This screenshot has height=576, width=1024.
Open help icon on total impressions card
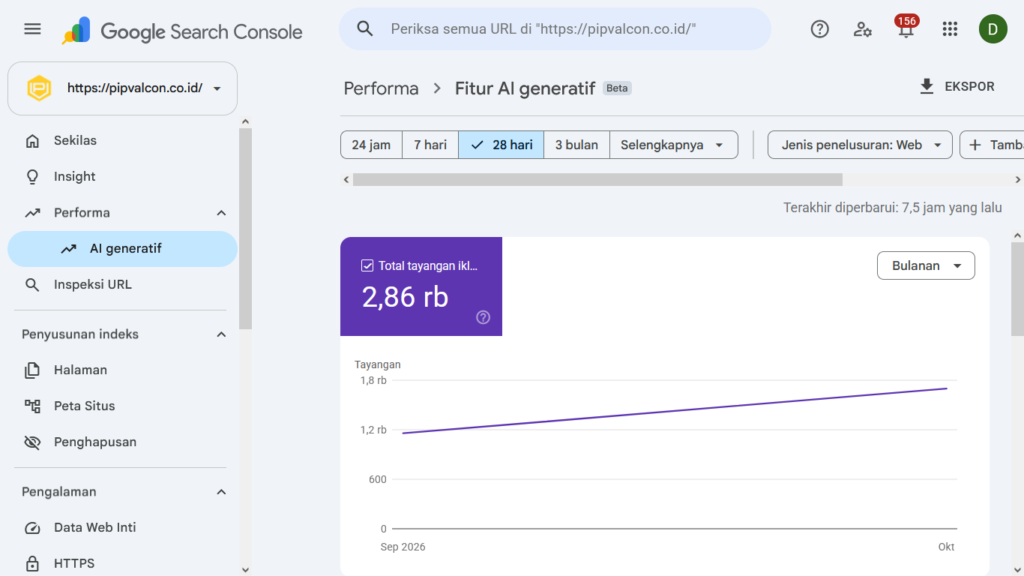click(483, 317)
